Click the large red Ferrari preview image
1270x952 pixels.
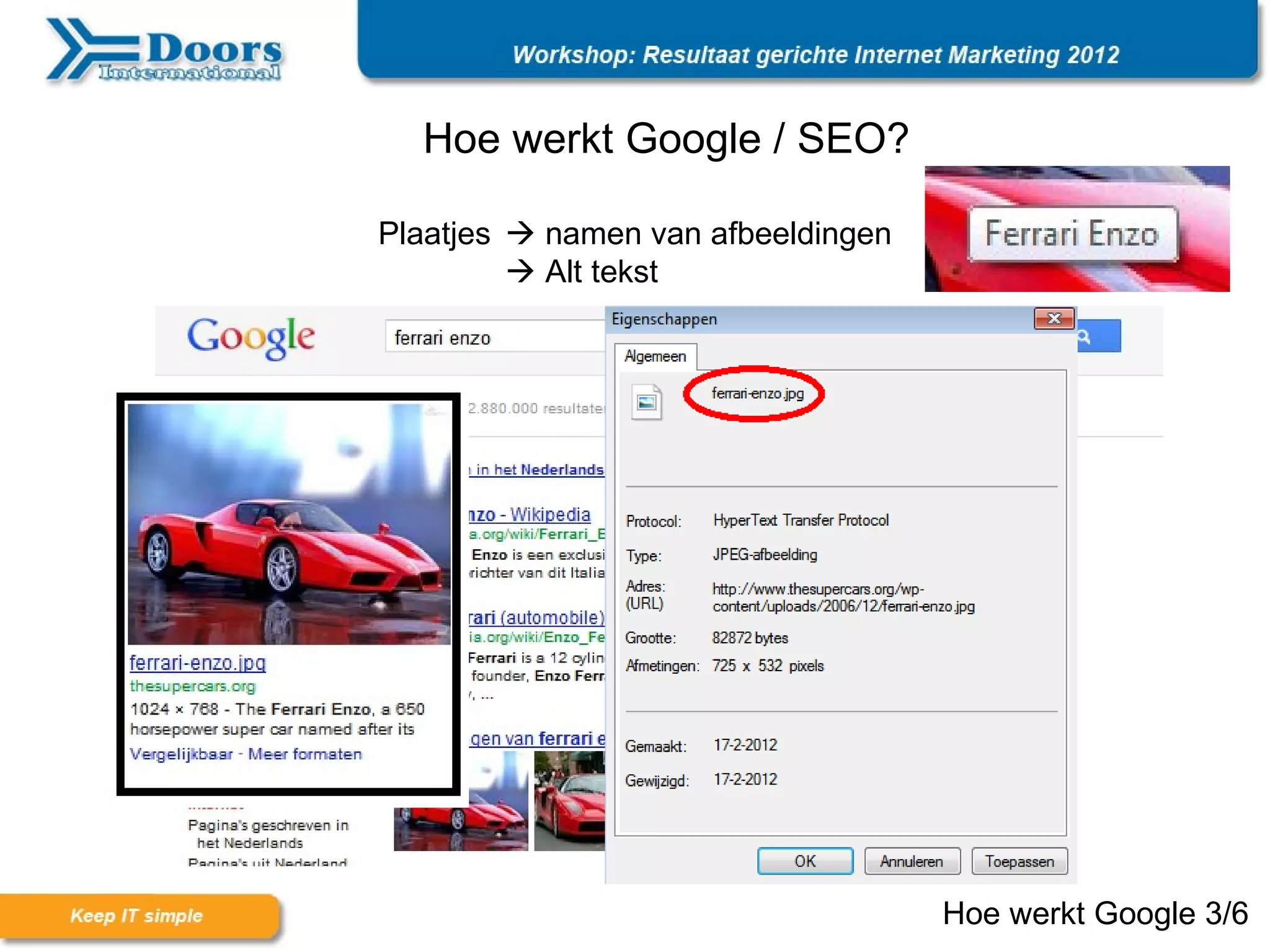point(289,524)
